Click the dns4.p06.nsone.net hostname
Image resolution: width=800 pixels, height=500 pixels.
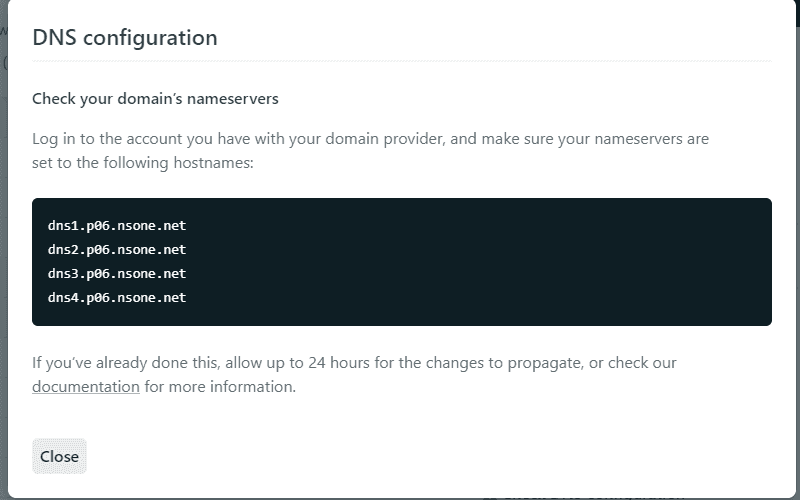117,297
